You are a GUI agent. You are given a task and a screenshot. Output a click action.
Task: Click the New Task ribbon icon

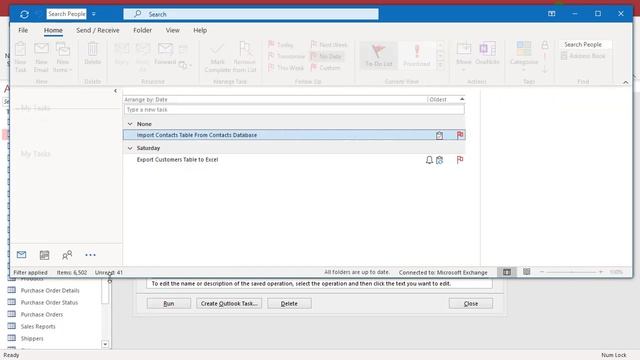(x=20, y=57)
